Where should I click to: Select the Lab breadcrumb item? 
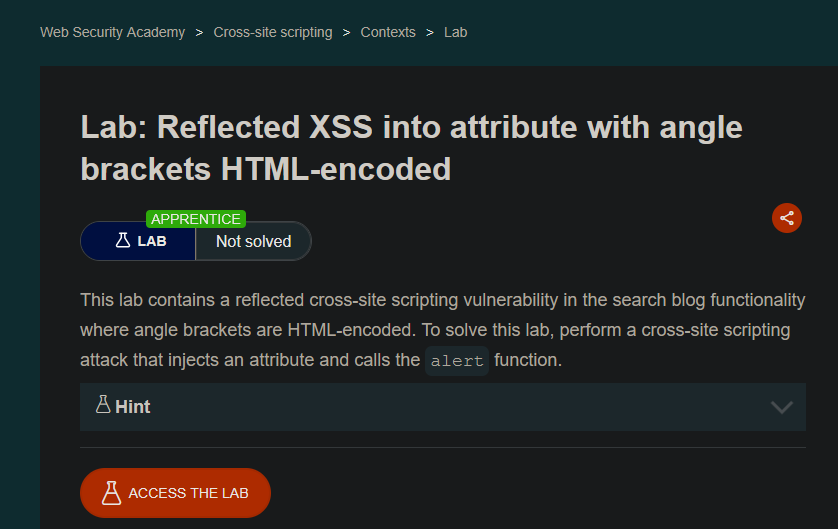455,33
